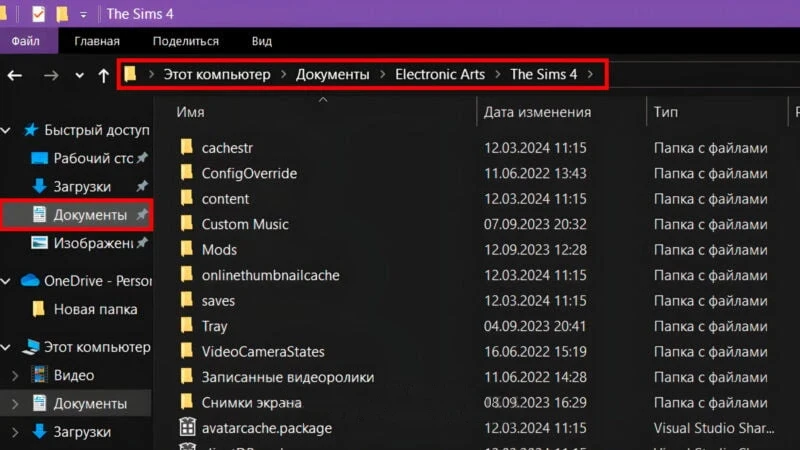Collapse Быстрый доступ tree section
Image resolution: width=800 pixels, height=450 pixels.
pyautogui.click(x=6, y=131)
